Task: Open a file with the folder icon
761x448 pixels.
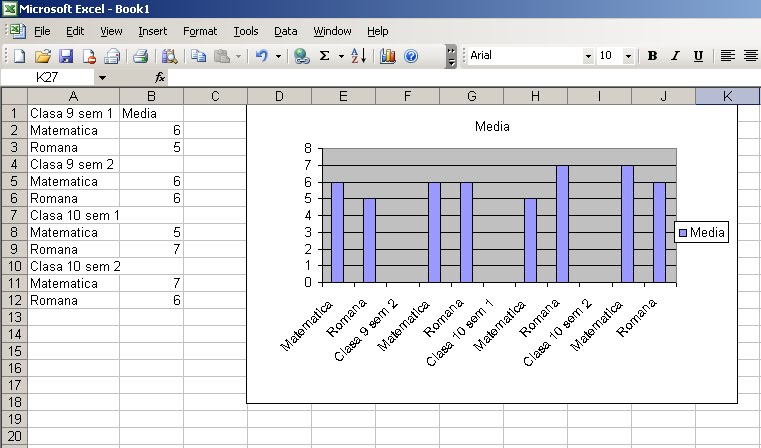Action: [x=43, y=56]
